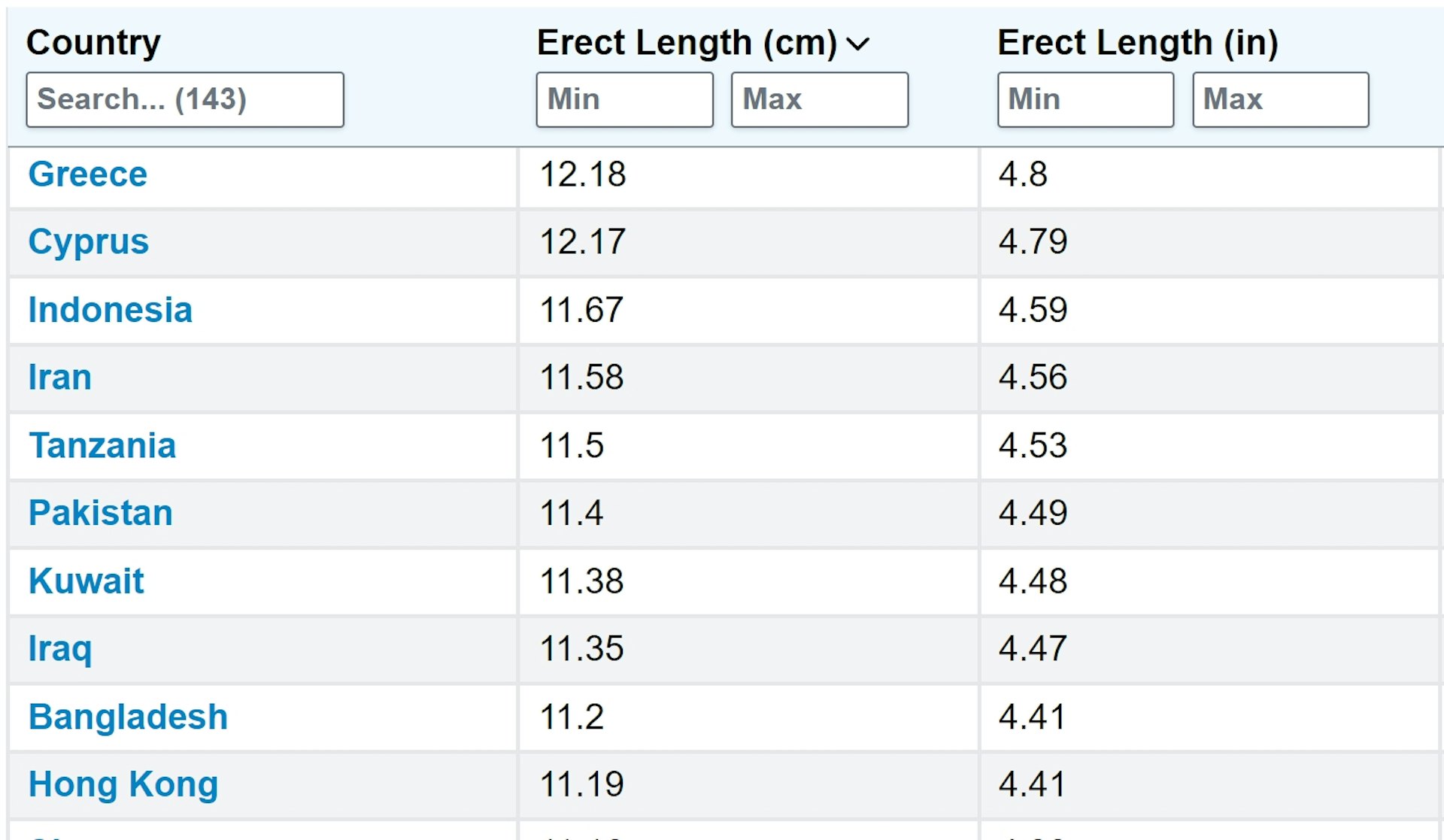Open the Pakistan country link
The image size is (1444, 840).
(101, 513)
